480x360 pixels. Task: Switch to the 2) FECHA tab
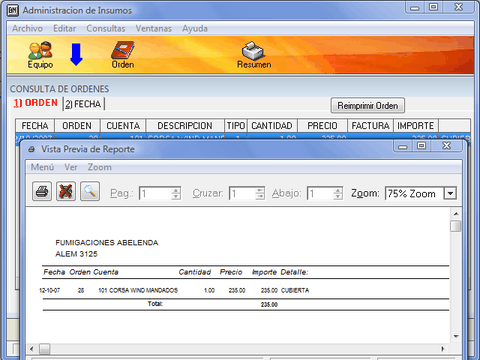coord(83,104)
